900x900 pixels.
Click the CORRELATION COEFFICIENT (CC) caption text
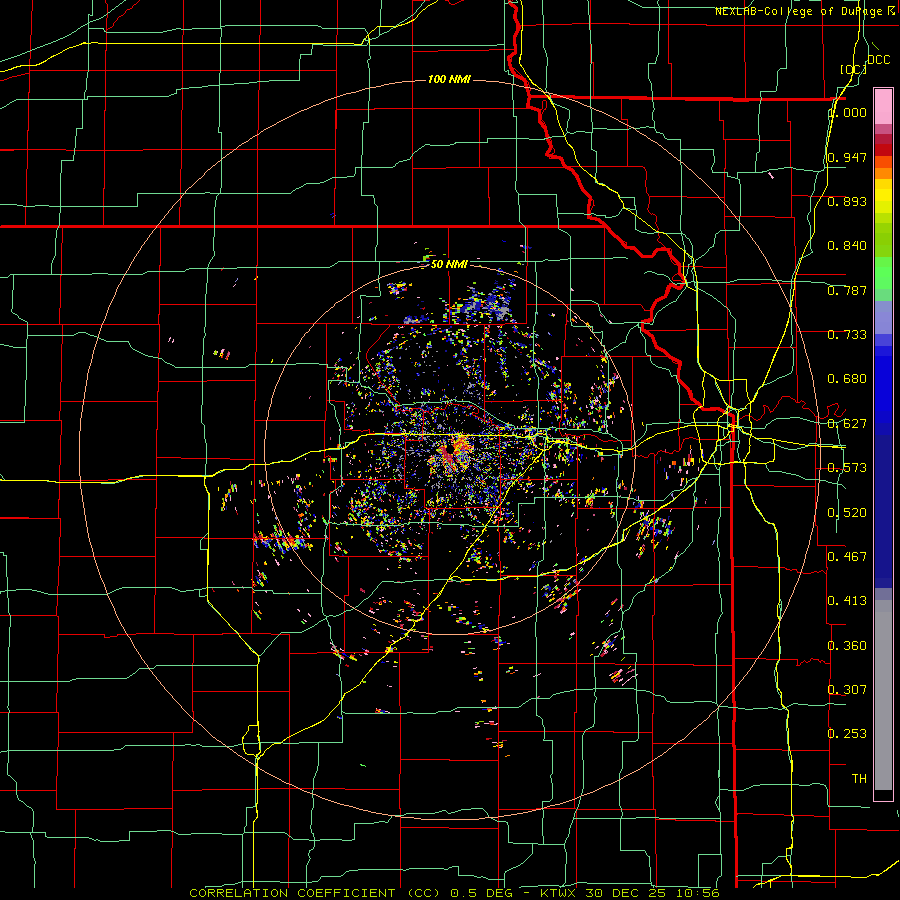pos(315,893)
